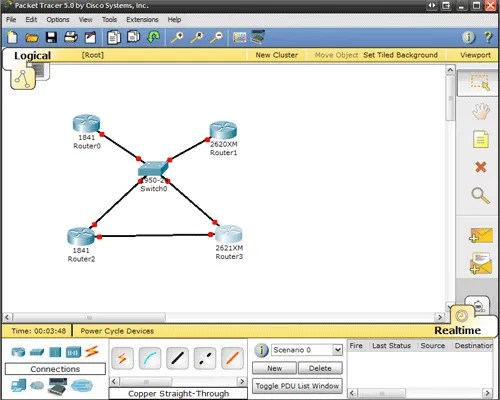Open the Extensions menu

point(142,20)
